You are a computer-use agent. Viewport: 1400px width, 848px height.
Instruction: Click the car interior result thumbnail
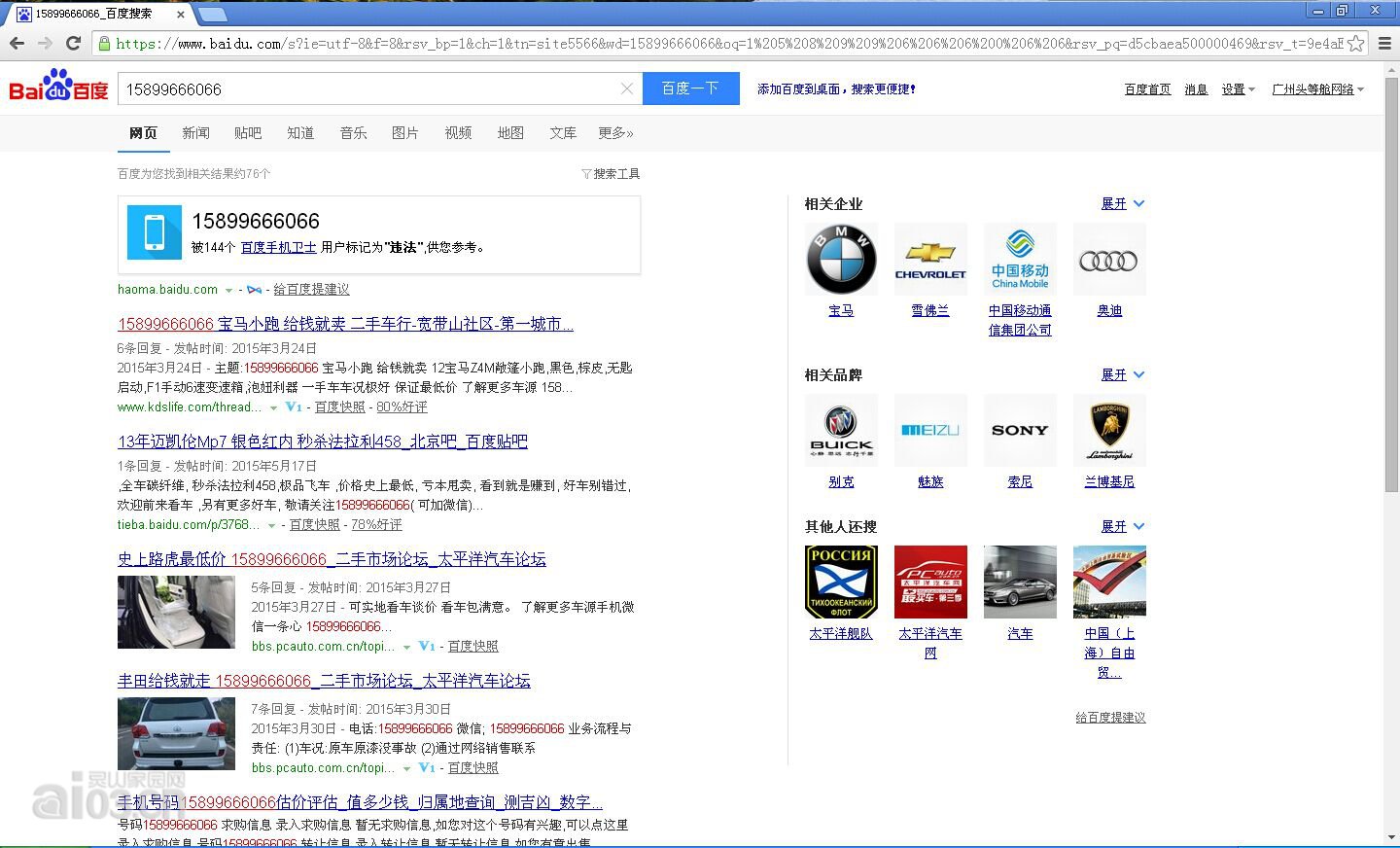point(176,612)
